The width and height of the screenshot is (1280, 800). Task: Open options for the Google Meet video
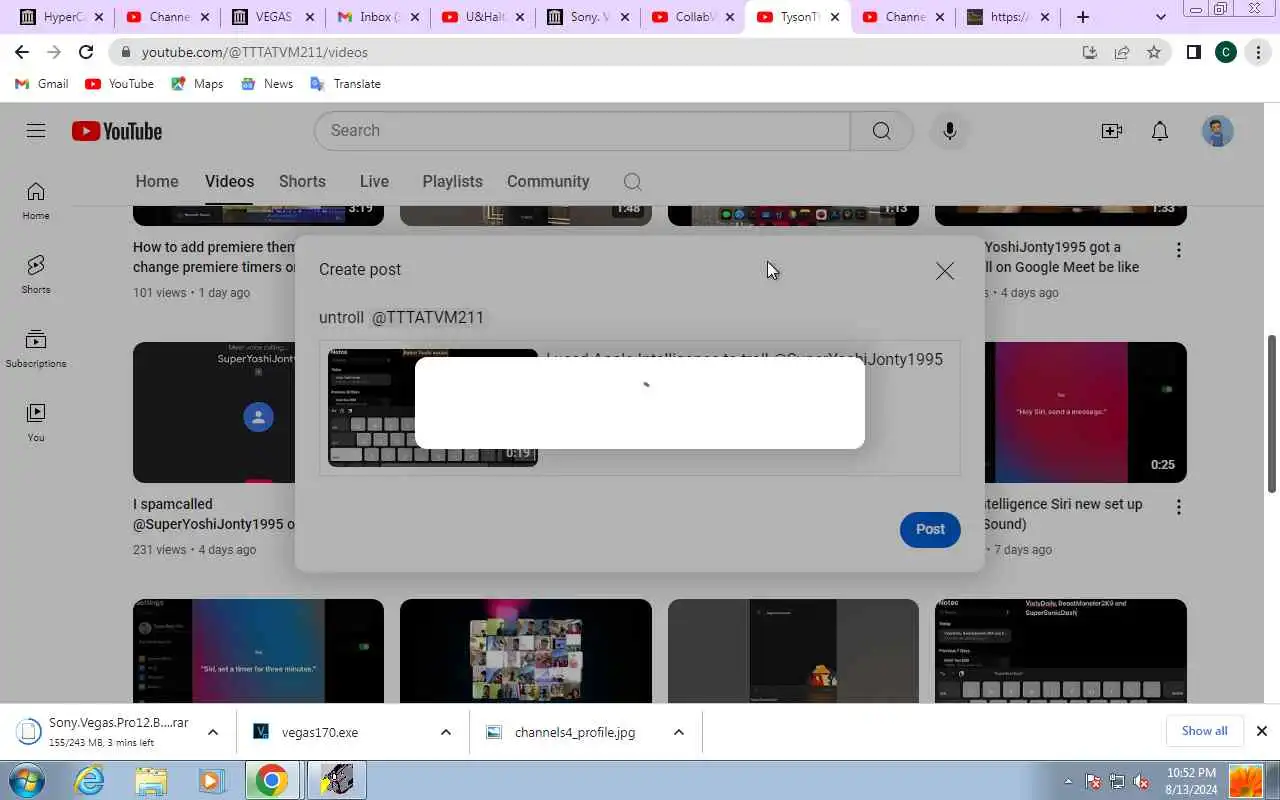click(x=1178, y=250)
